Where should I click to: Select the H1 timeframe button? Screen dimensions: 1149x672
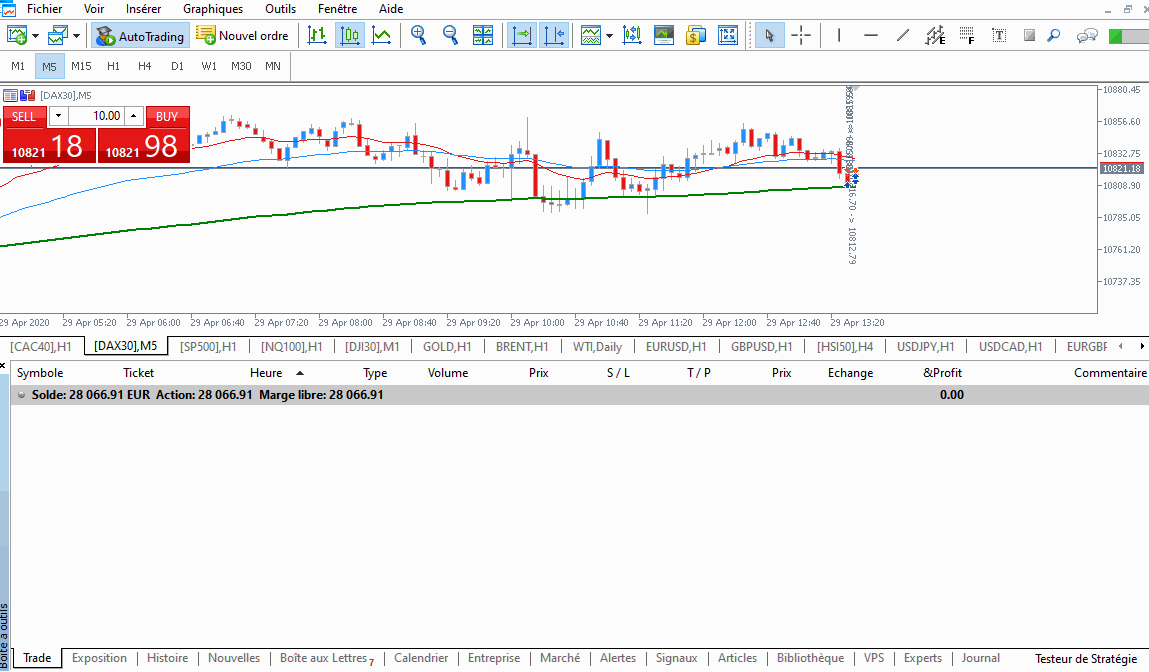tap(113, 66)
